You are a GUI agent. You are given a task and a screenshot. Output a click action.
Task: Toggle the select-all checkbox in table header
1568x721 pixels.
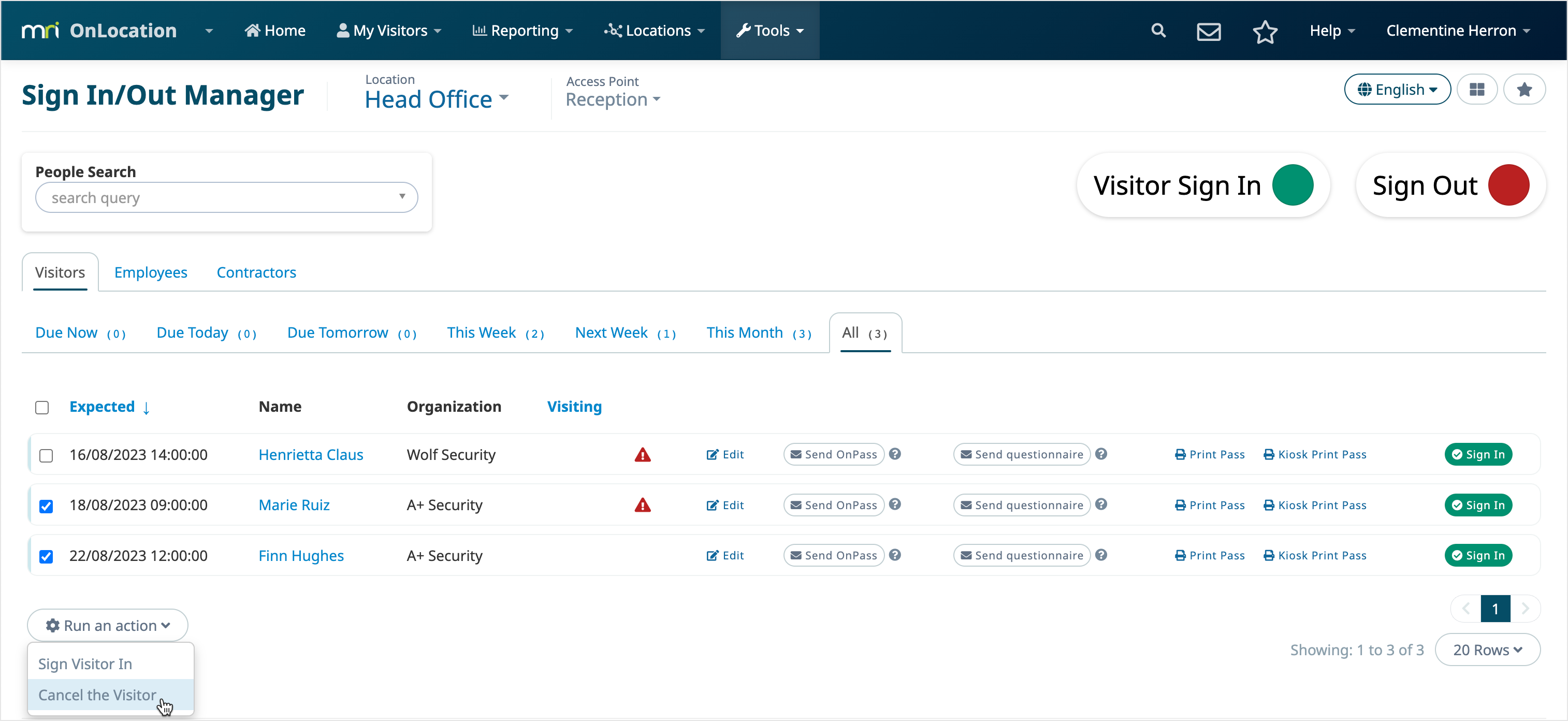click(41, 408)
